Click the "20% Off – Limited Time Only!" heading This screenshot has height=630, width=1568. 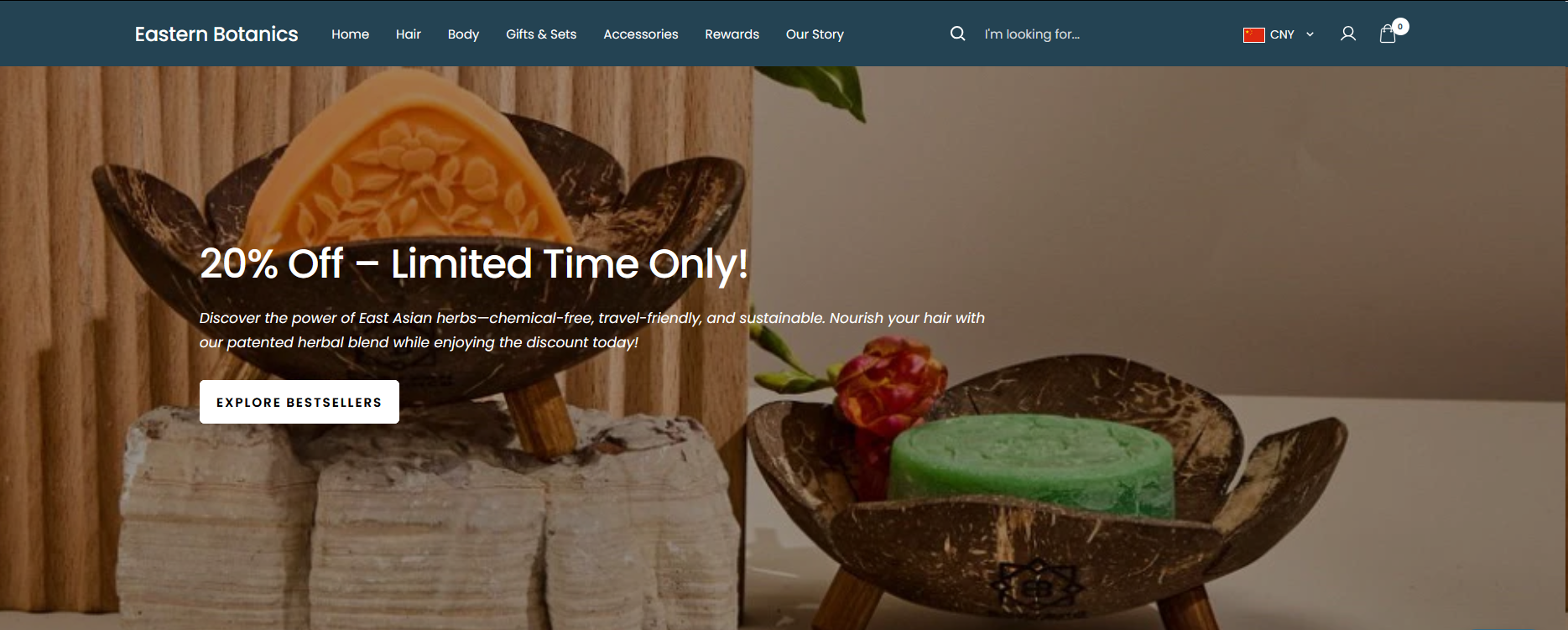point(474,263)
